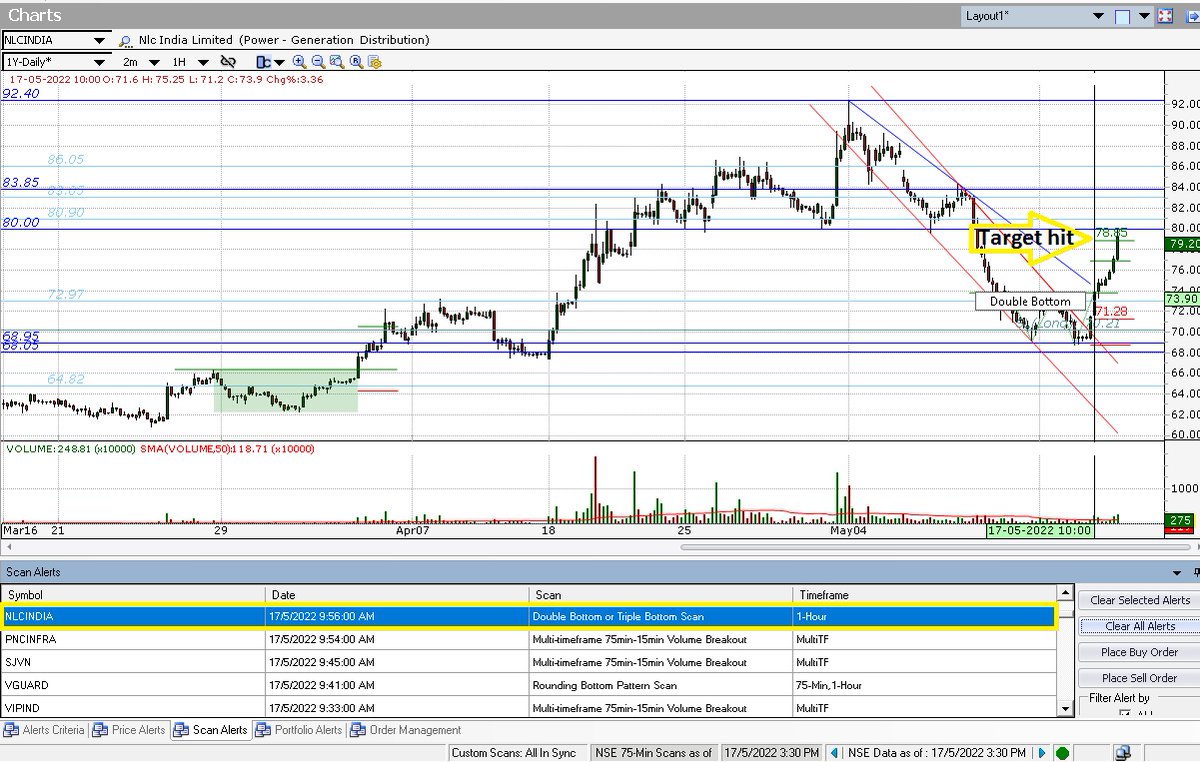This screenshot has width=1200, height=762.
Task: Open Scan Alerts panel options arrow
Action: click(1176, 573)
